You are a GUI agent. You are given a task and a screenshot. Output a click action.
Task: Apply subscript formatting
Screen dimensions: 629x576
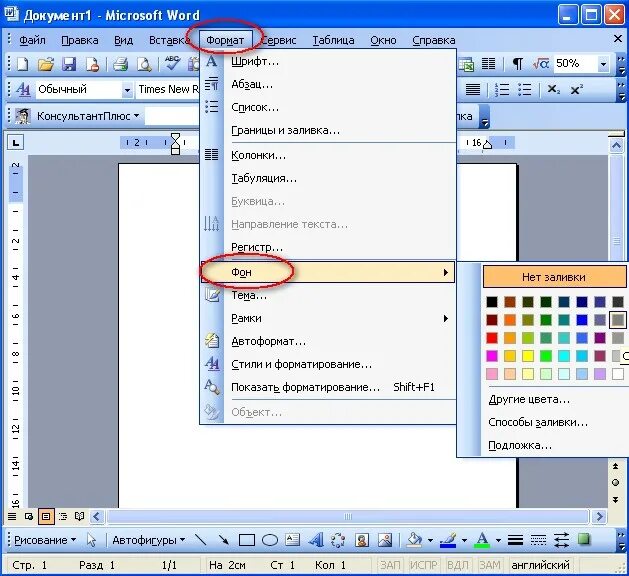pyautogui.click(x=554, y=89)
